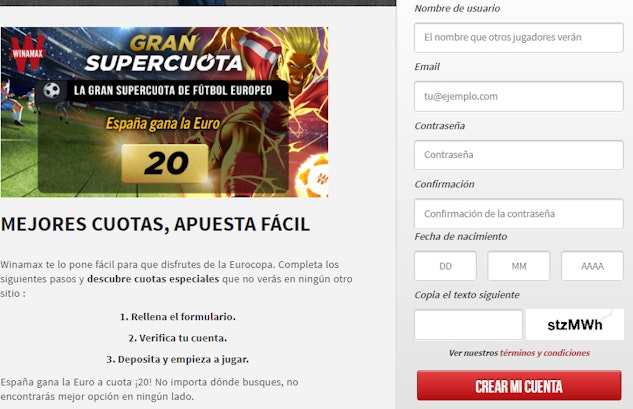Click the Winamax logo on the banner
The height and width of the screenshot is (409, 633).
click(27, 52)
